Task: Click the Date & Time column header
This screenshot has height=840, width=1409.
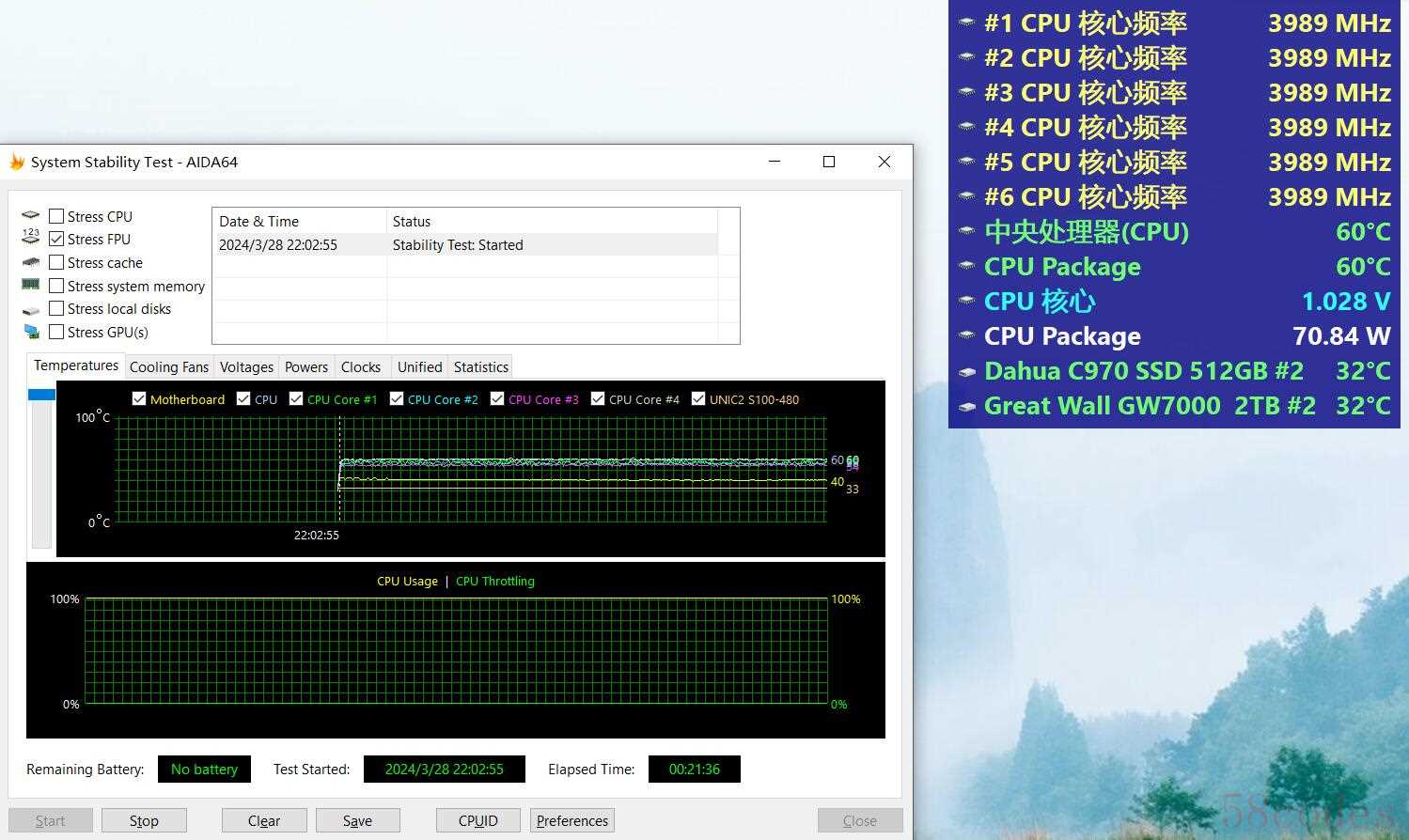Action: (300, 221)
